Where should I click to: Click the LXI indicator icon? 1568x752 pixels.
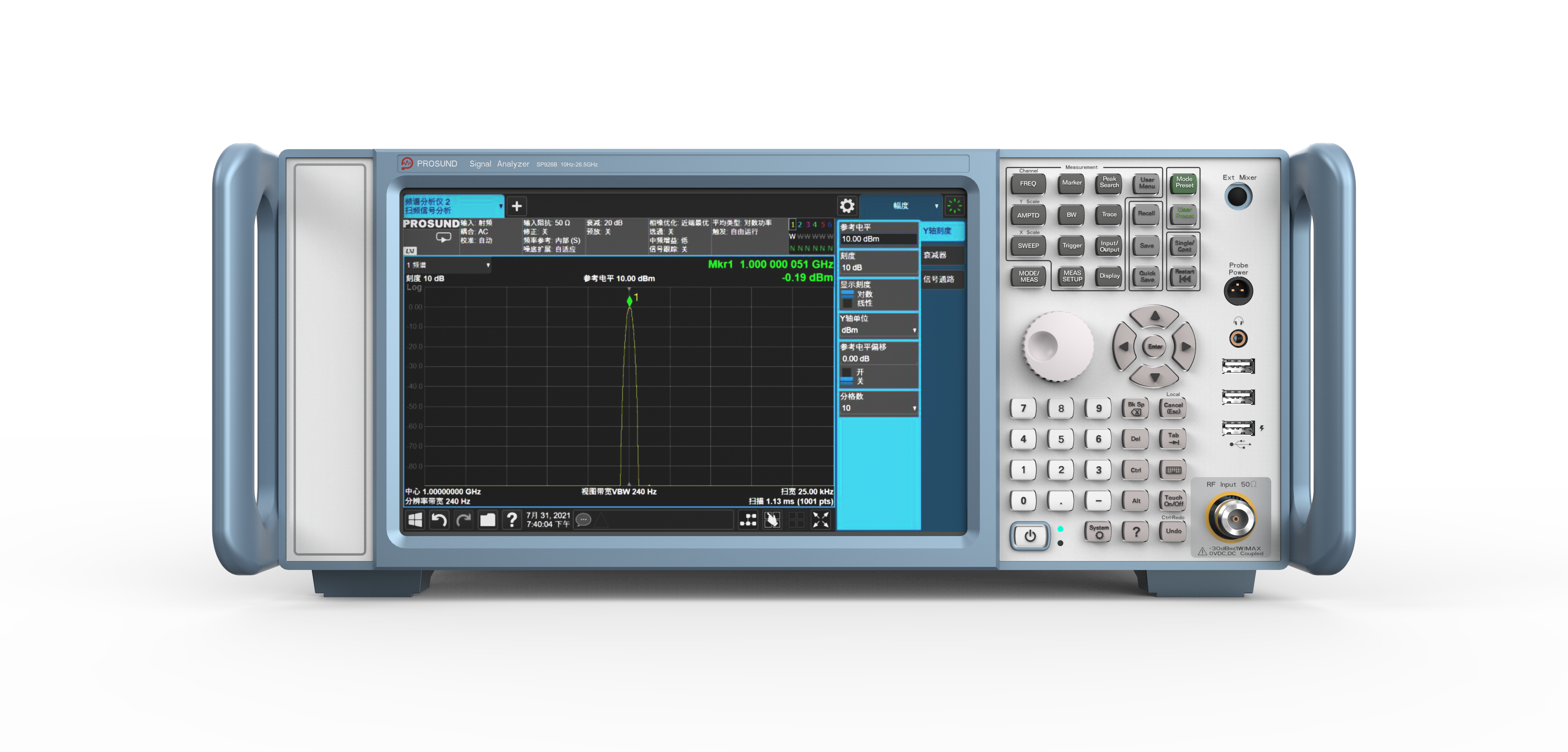click(410, 251)
